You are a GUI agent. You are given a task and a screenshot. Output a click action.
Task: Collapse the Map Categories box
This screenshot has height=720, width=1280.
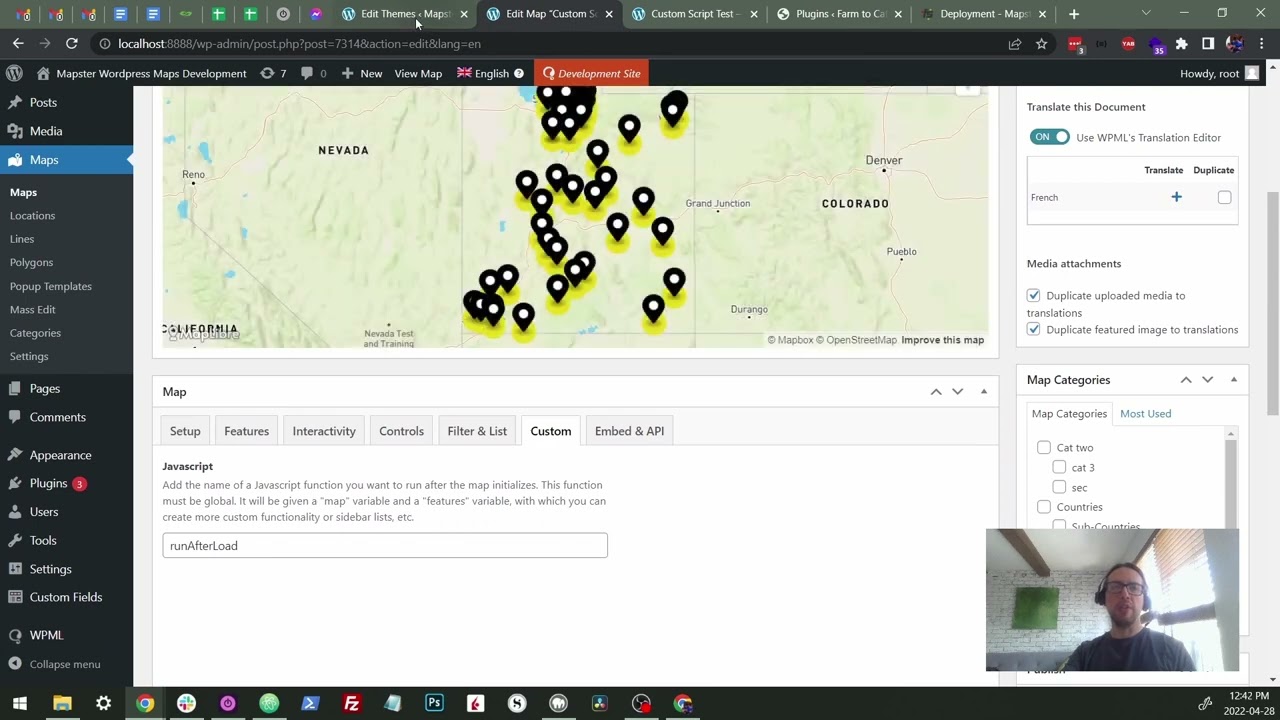tap(1234, 380)
